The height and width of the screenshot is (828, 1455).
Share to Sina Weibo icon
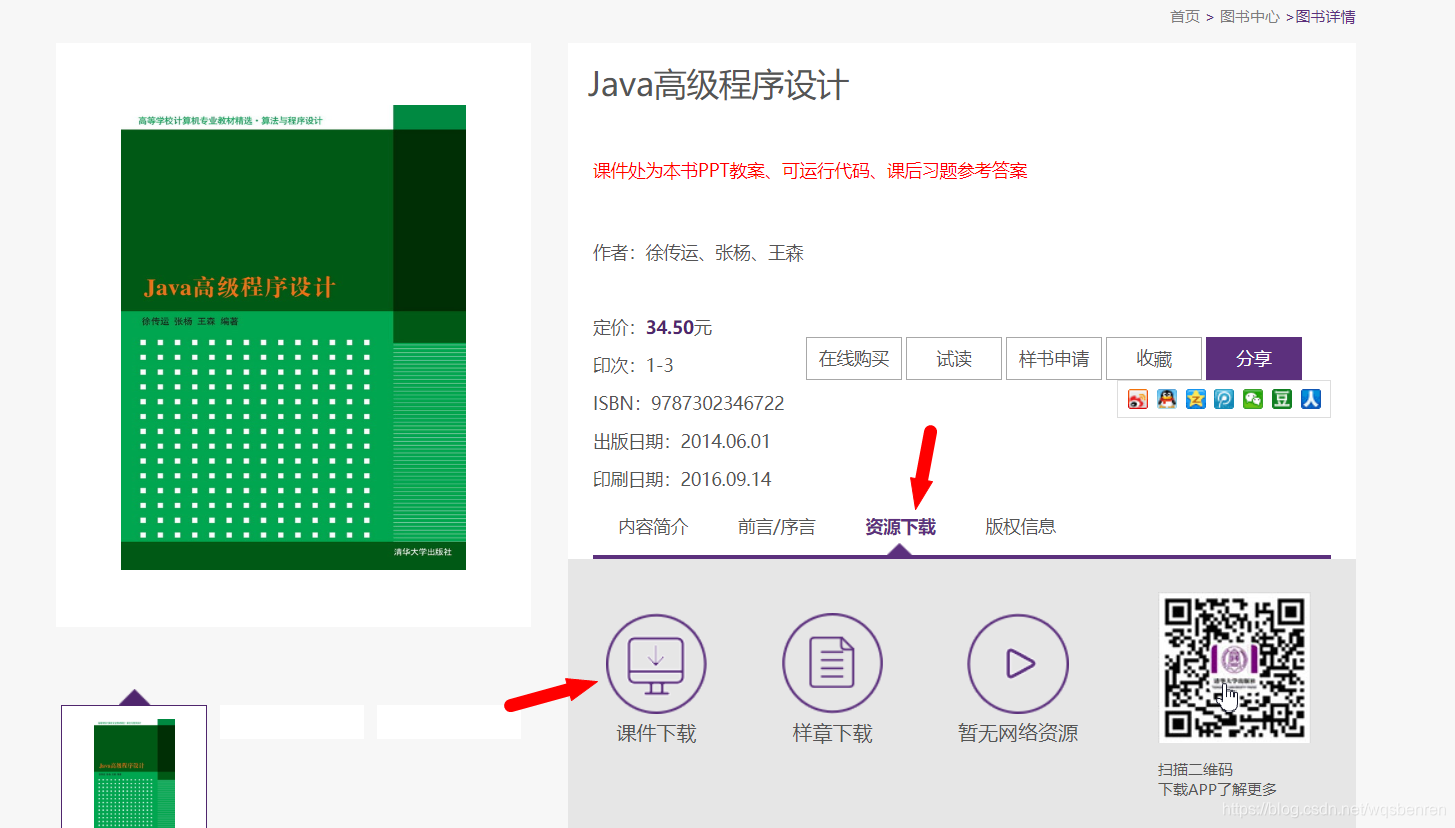[x=1138, y=399]
